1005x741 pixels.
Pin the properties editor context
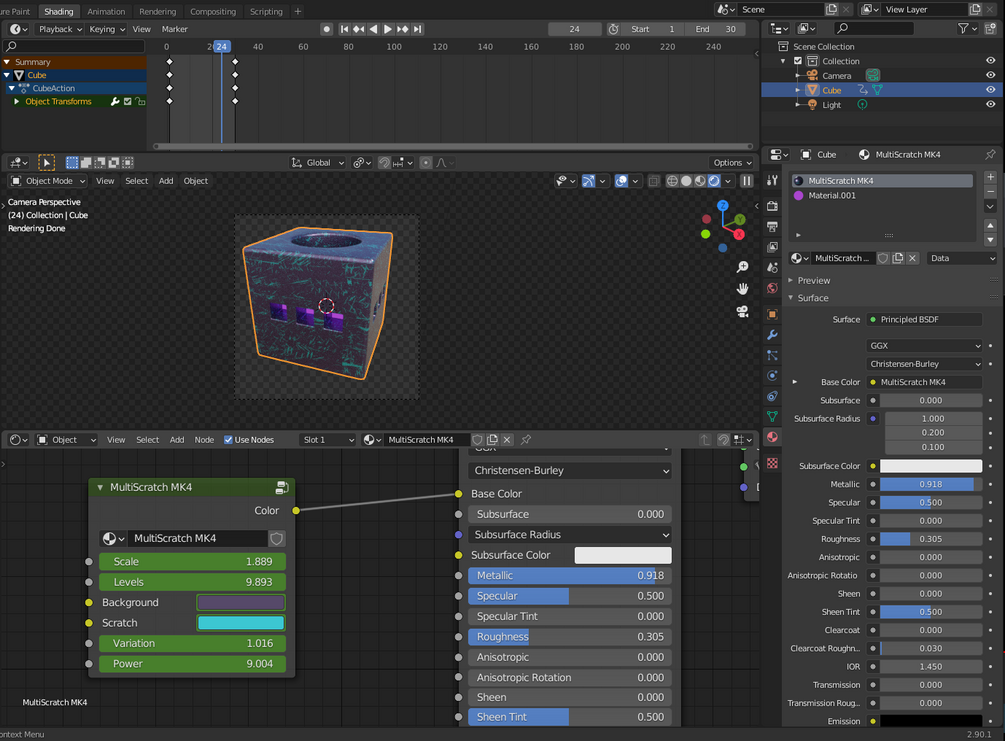pos(990,154)
